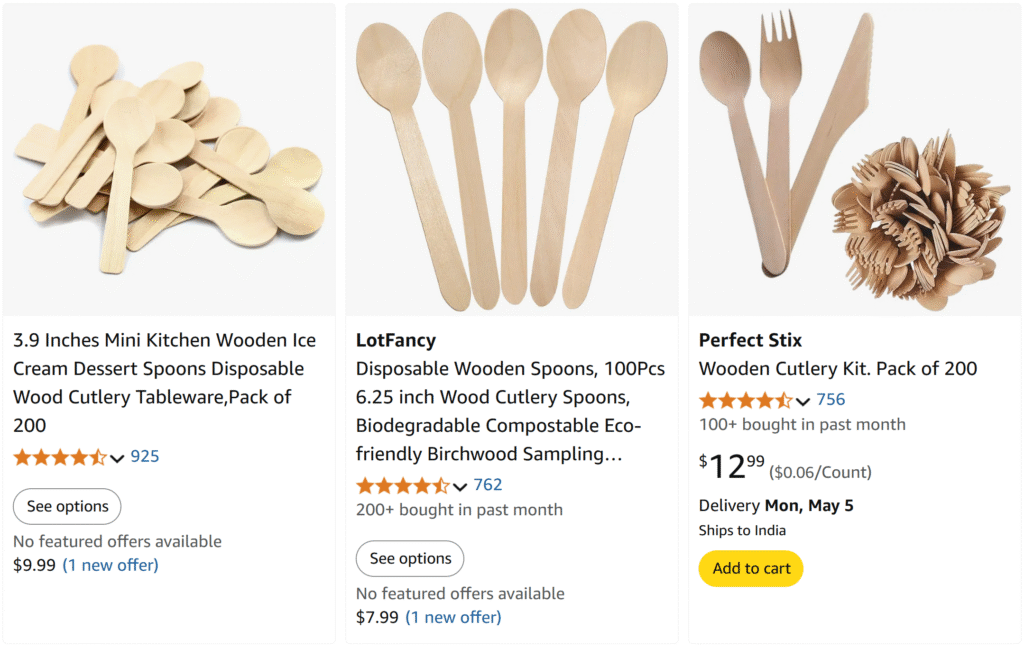Expand rating chevron next to 925 reviews
Image resolution: width=1024 pixels, height=648 pixels.
(x=117, y=458)
